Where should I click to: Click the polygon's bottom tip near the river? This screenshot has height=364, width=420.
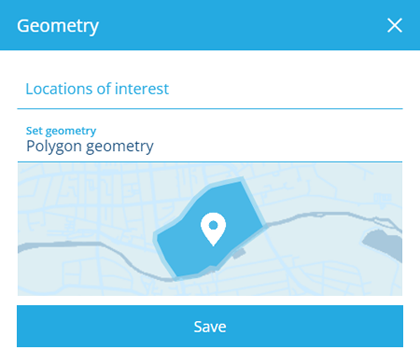click(x=177, y=277)
